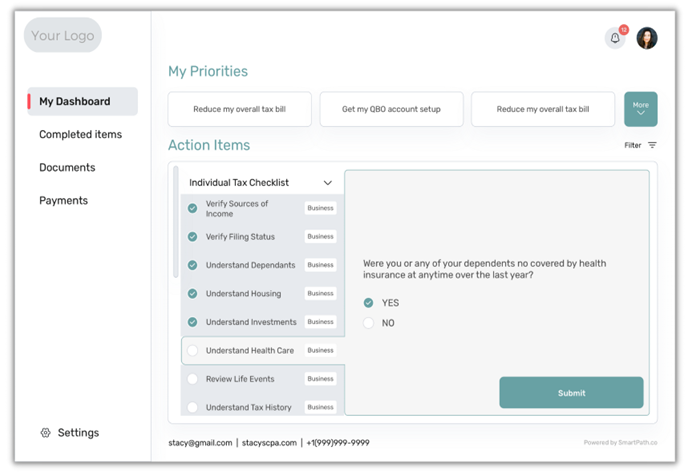Open the notifications bell icon
The image size is (689, 476).
[x=615, y=38]
